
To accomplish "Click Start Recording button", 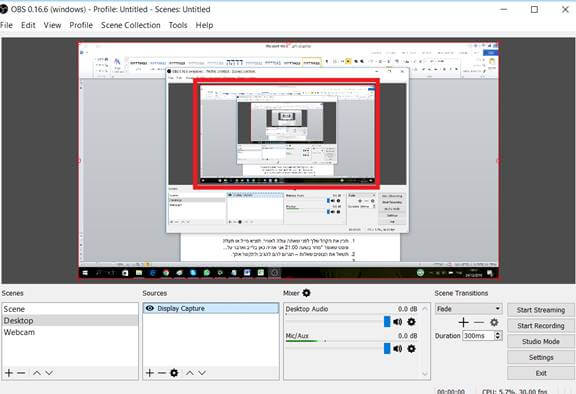I will (541, 326).
